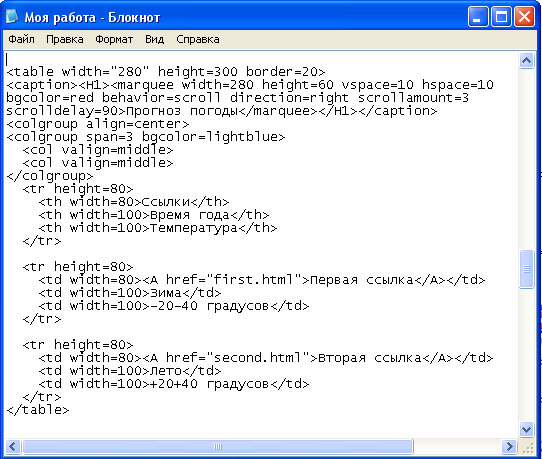Maximize the Блокнот window
542x459 pixels.
(x=501, y=17)
